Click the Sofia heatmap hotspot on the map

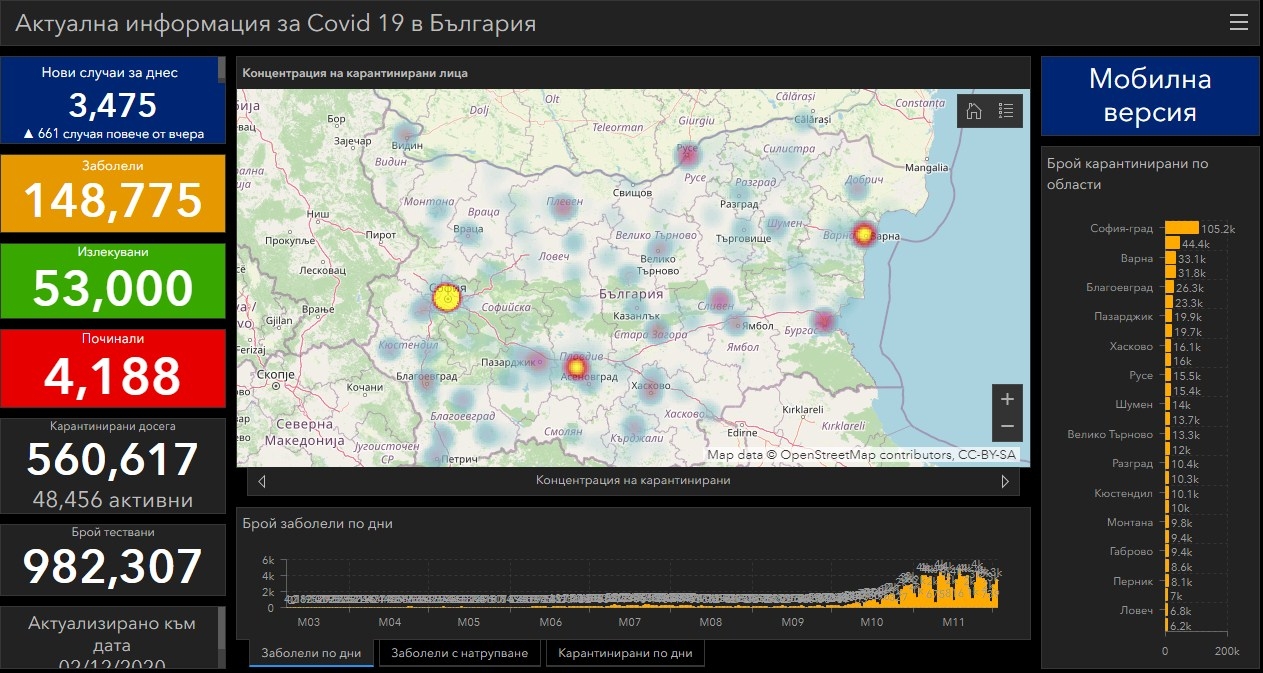click(x=446, y=297)
